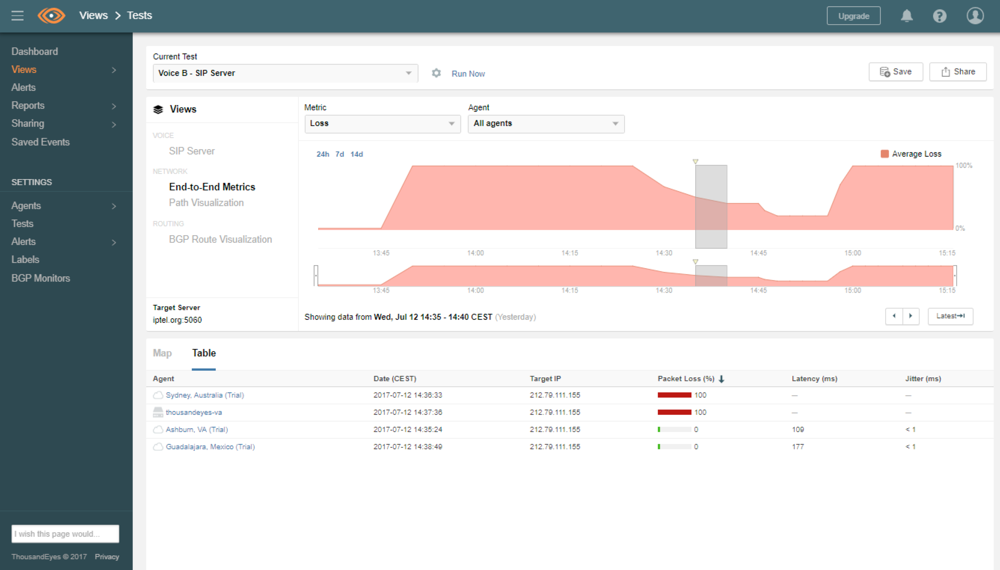The width and height of the screenshot is (1000, 570).
Task: Click the Views layers icon
Action: pos(158,110)
